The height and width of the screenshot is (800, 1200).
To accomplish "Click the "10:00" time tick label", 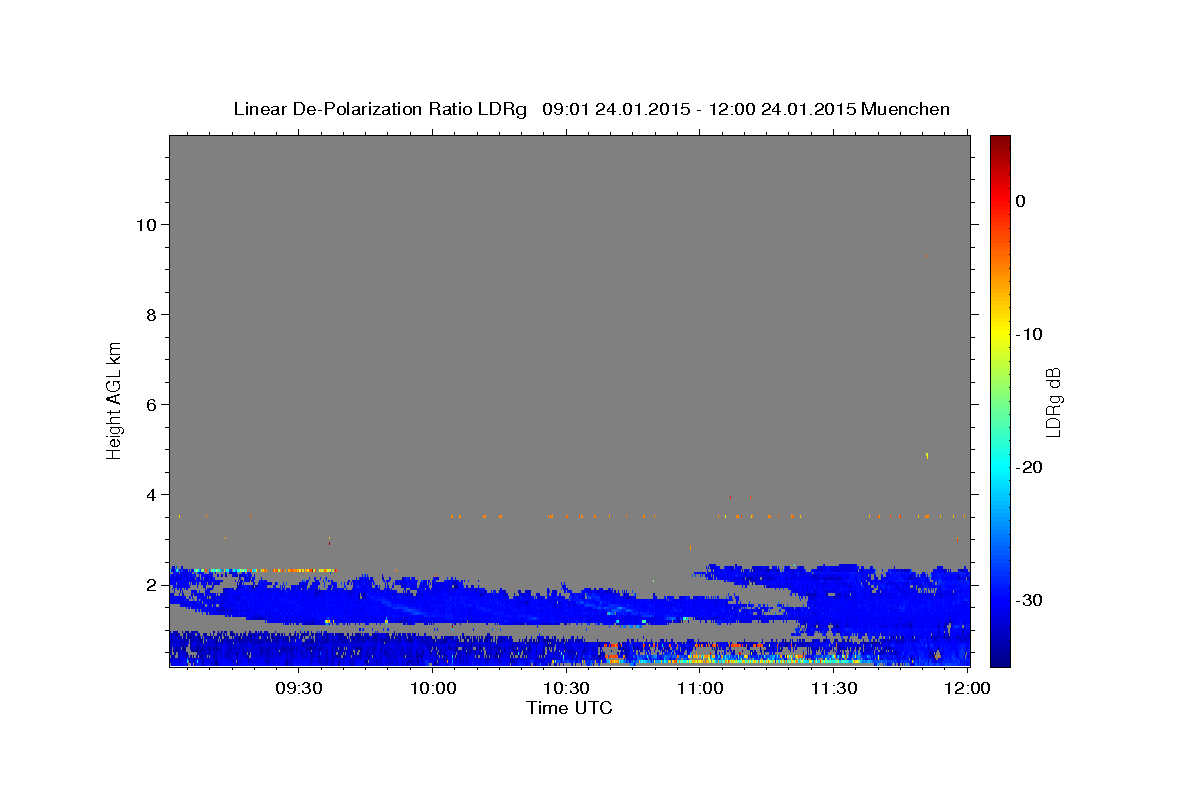I will (433, 689).
